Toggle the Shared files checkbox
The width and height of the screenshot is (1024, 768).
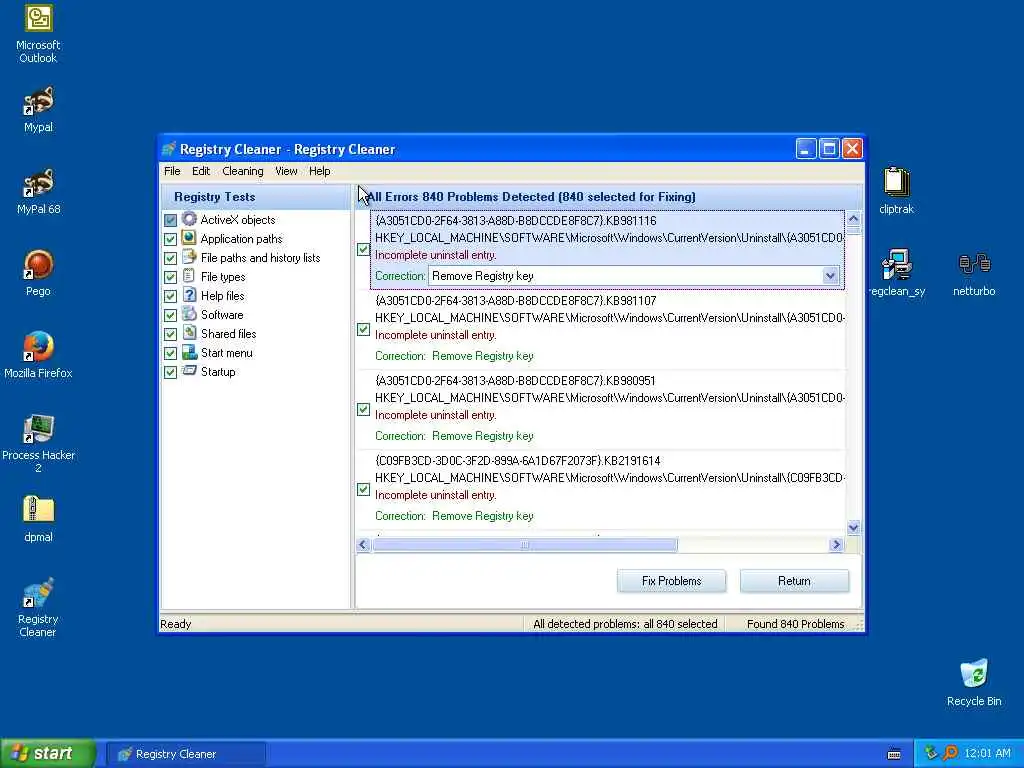[x=170, y=334]
